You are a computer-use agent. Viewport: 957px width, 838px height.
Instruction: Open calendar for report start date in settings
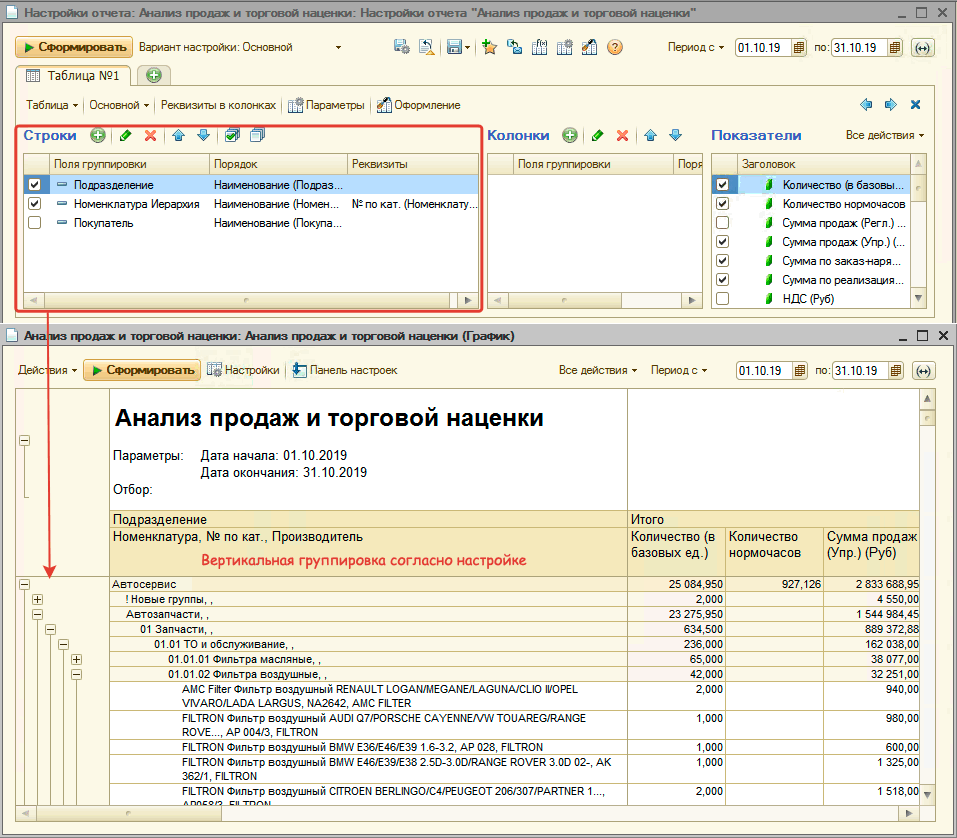(x=798, y=48)
